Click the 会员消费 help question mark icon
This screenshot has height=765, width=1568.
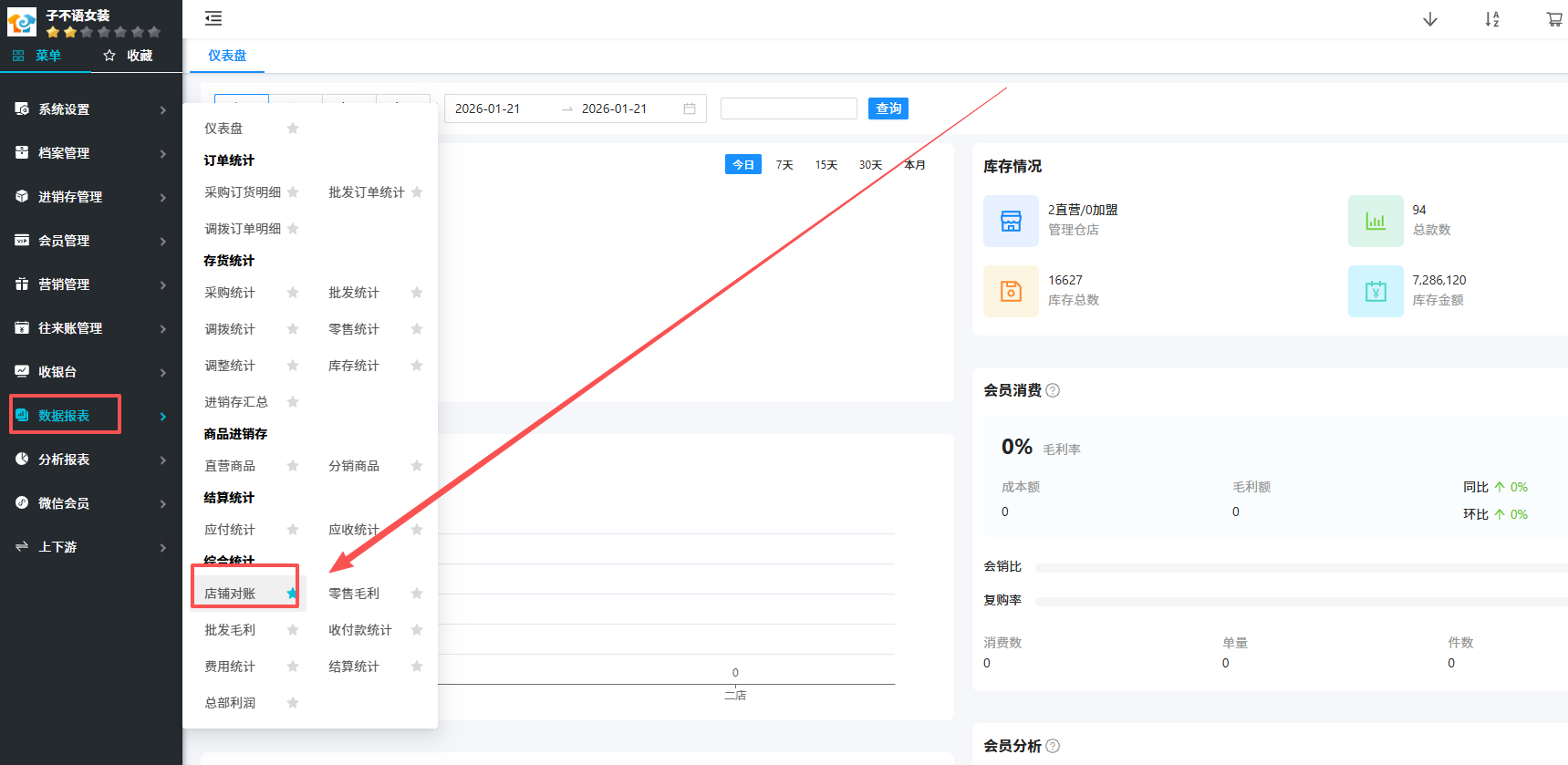point(1053,390)
